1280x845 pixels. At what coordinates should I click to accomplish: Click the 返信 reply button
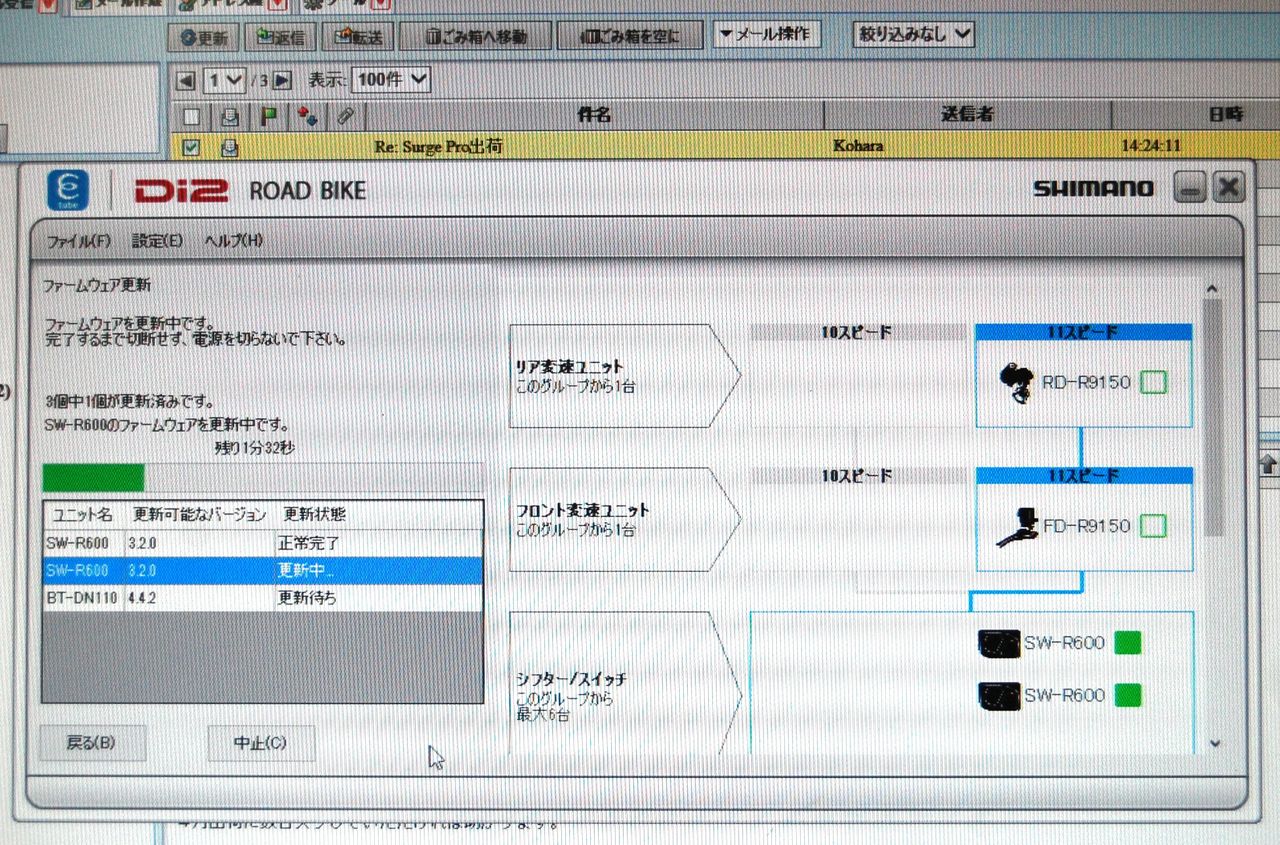(x=281, y=37)
